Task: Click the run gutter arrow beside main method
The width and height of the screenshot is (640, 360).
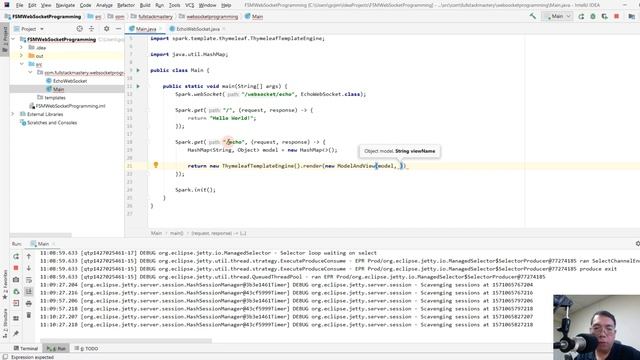Action: 138,86
